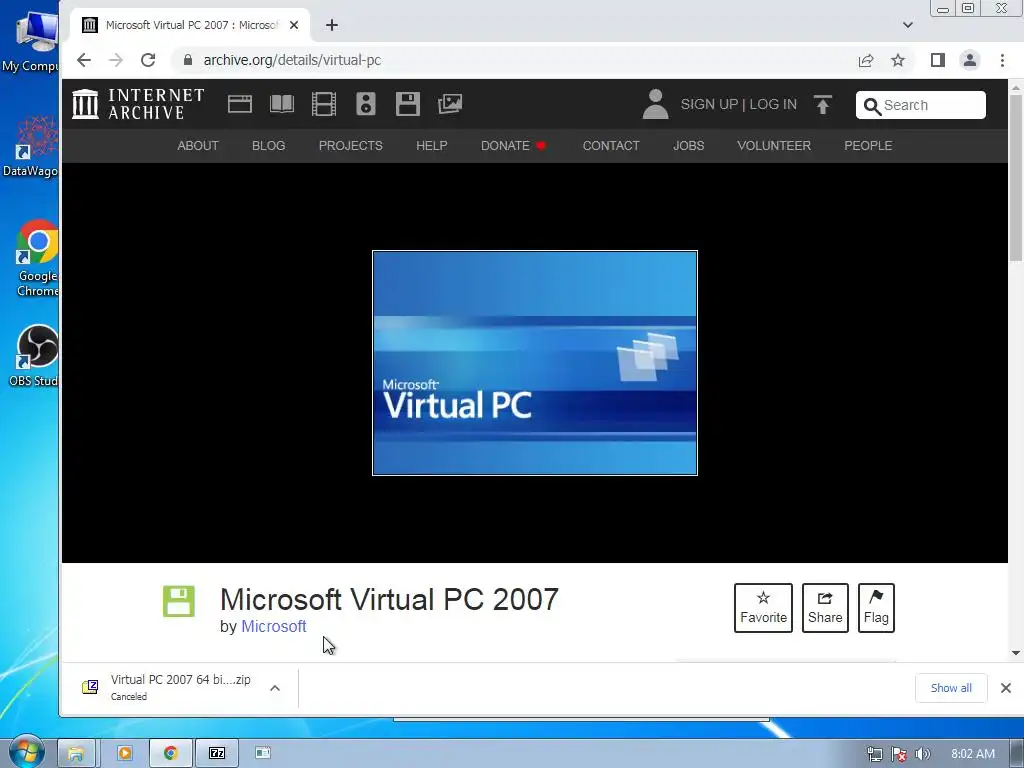Image resolution: width=1024 pixels, height=768 pixels.
Task: Select the Microsoft Virtual PC 2007 browser tab
Action: pyautogui.click(x=189, y=25)
